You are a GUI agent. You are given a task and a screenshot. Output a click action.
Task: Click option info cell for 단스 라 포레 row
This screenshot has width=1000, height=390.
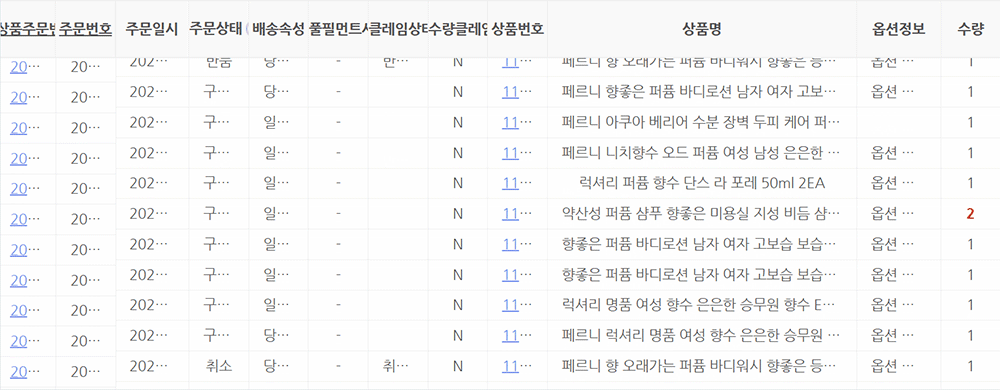892,184
